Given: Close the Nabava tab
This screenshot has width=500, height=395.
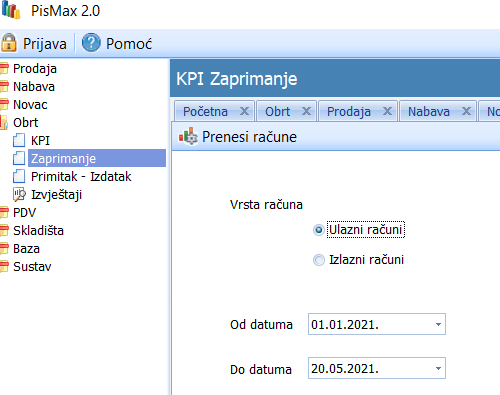Looking at the screenshot, I should 466,111.
